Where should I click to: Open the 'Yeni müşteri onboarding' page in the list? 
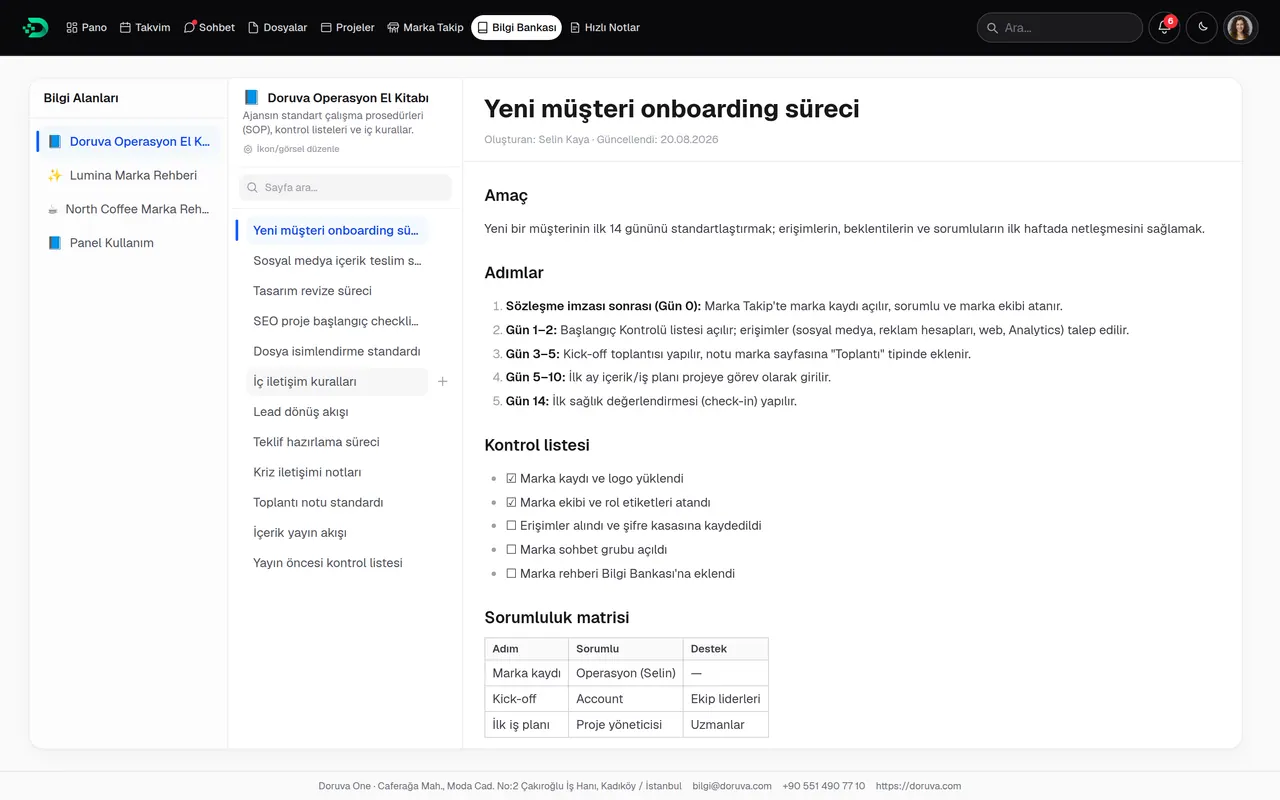(x=335, y=230)
